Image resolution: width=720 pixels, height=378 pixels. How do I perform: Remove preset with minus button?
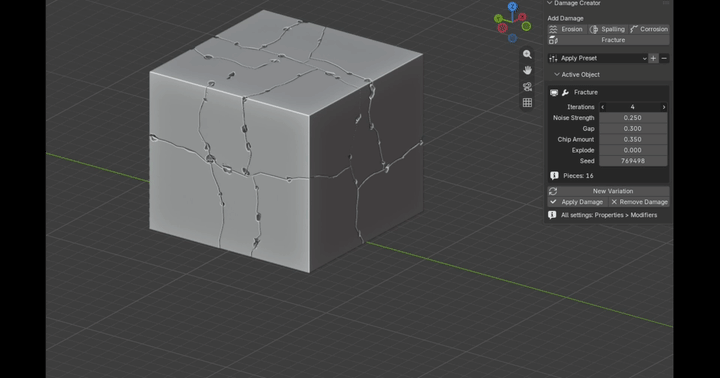(x=664, y=58)
